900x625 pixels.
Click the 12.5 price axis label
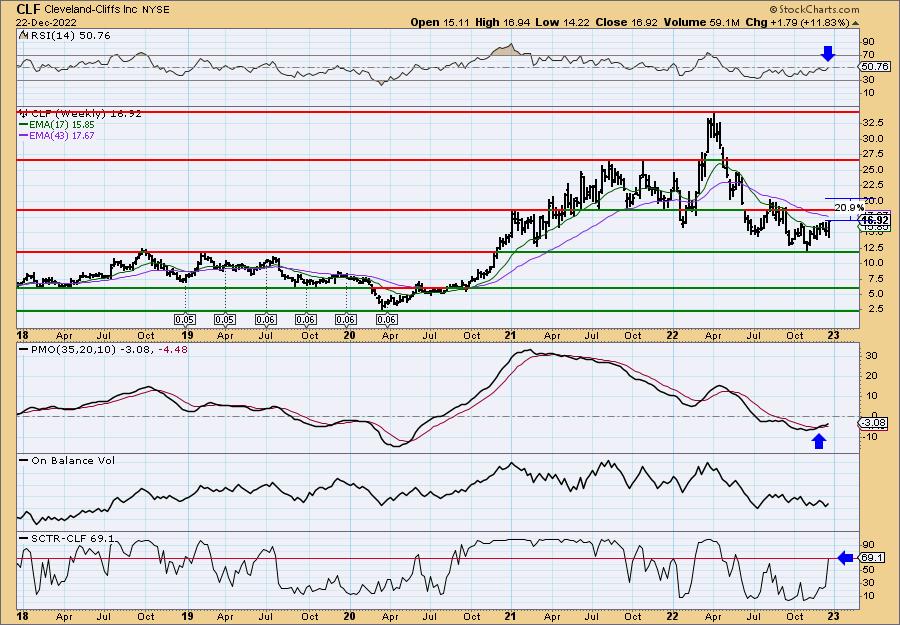[x=873, y=247]
